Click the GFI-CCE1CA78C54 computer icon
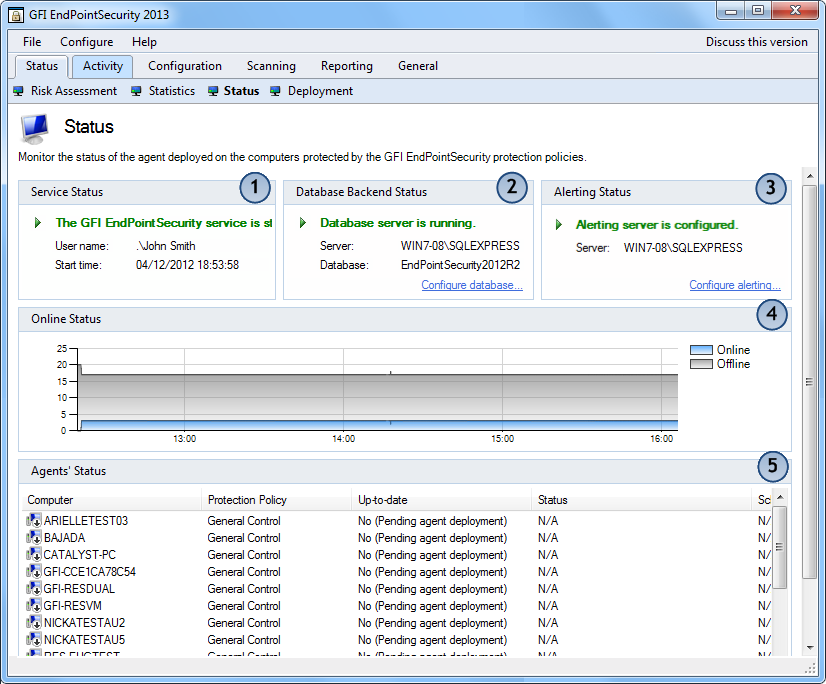 click(34, 571)
